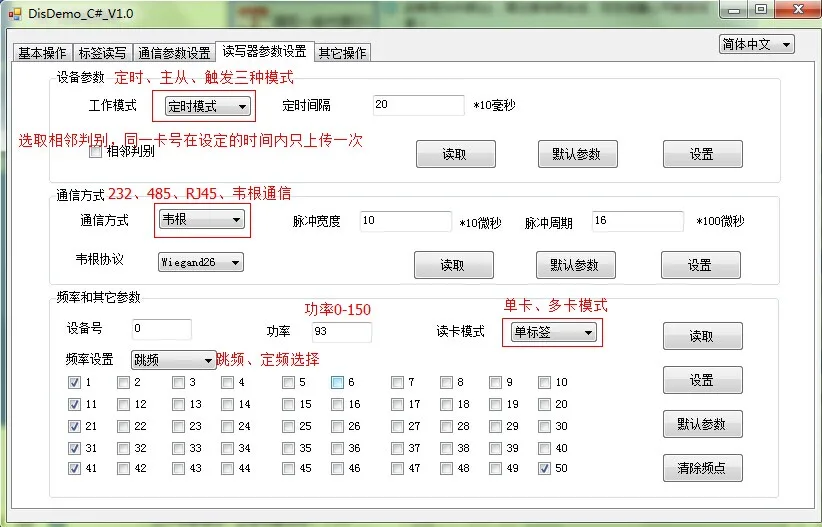Open the 简体中文 language selector
The height and width of the screenshot is (527, 822).
tap(756, 45)
